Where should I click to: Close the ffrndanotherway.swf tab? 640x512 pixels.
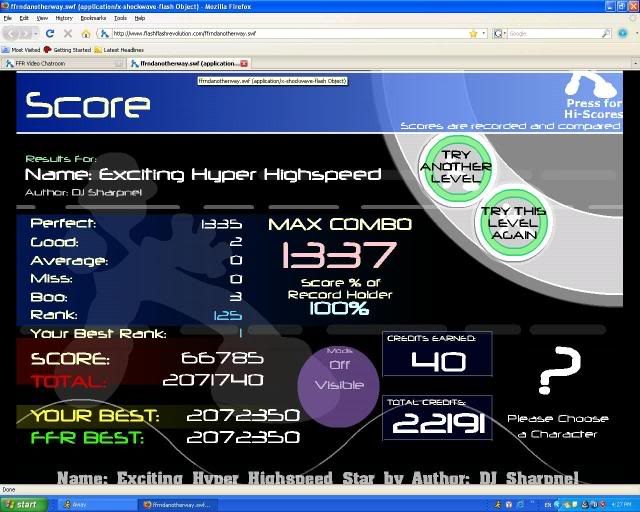click(244, 63)
